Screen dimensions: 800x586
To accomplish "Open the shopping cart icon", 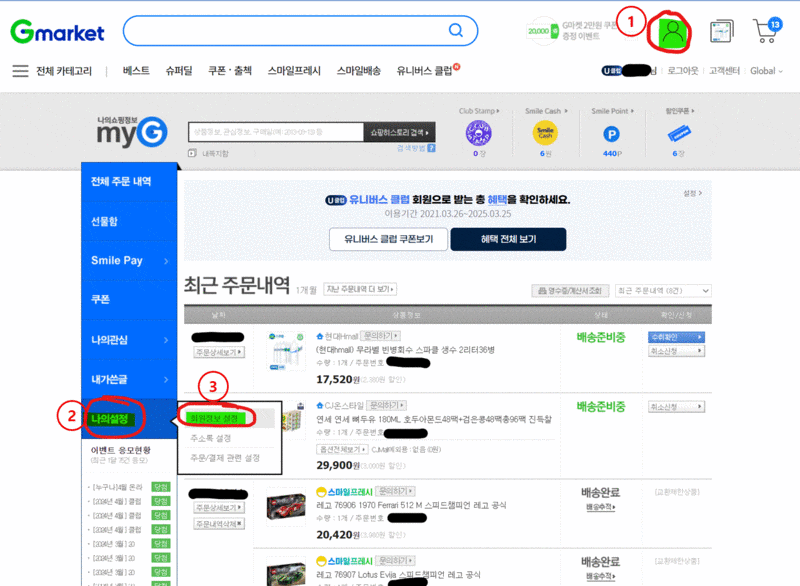I will pos(767,31).
